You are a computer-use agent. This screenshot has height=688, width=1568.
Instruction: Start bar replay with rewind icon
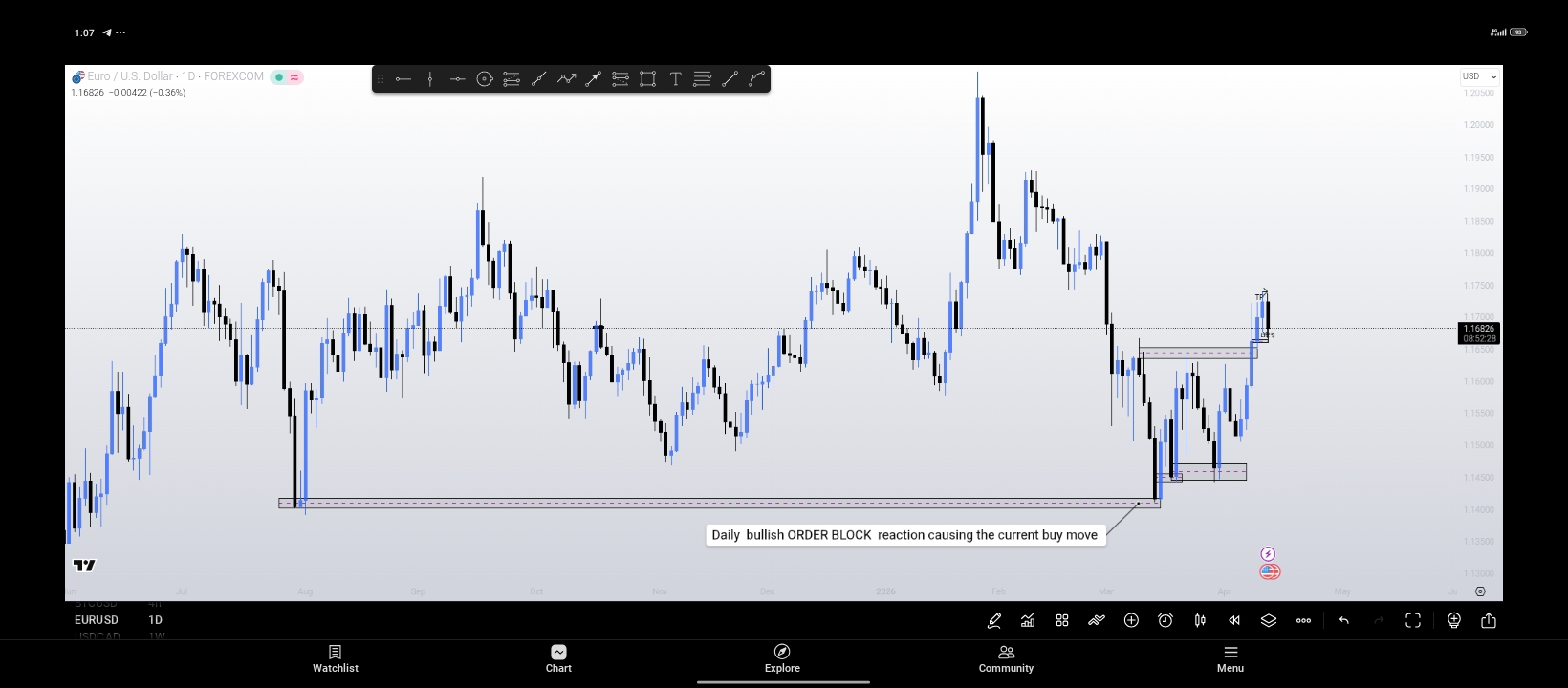(1234, 621)
